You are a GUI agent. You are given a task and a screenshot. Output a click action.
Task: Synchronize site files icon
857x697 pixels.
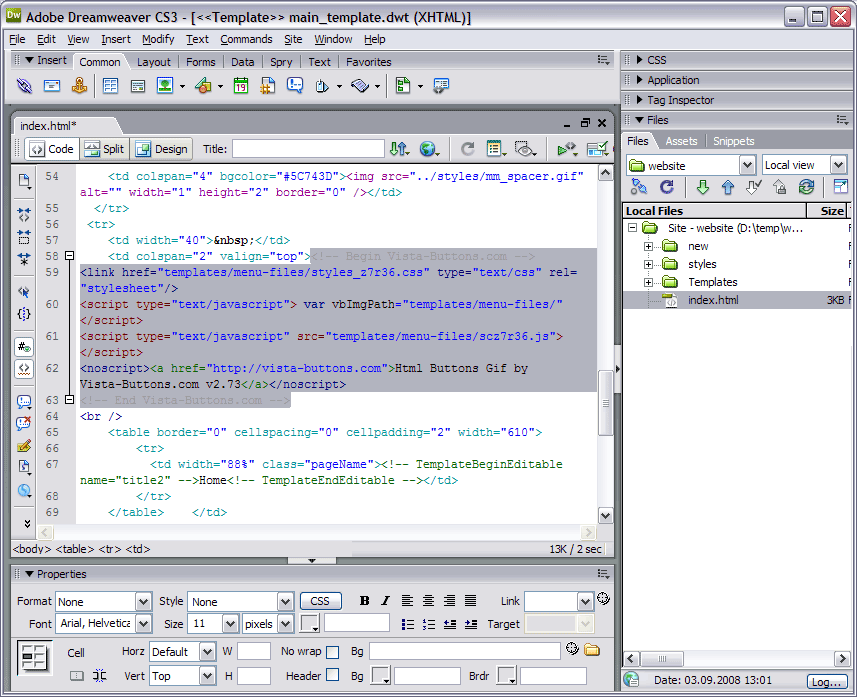(806, 188)
